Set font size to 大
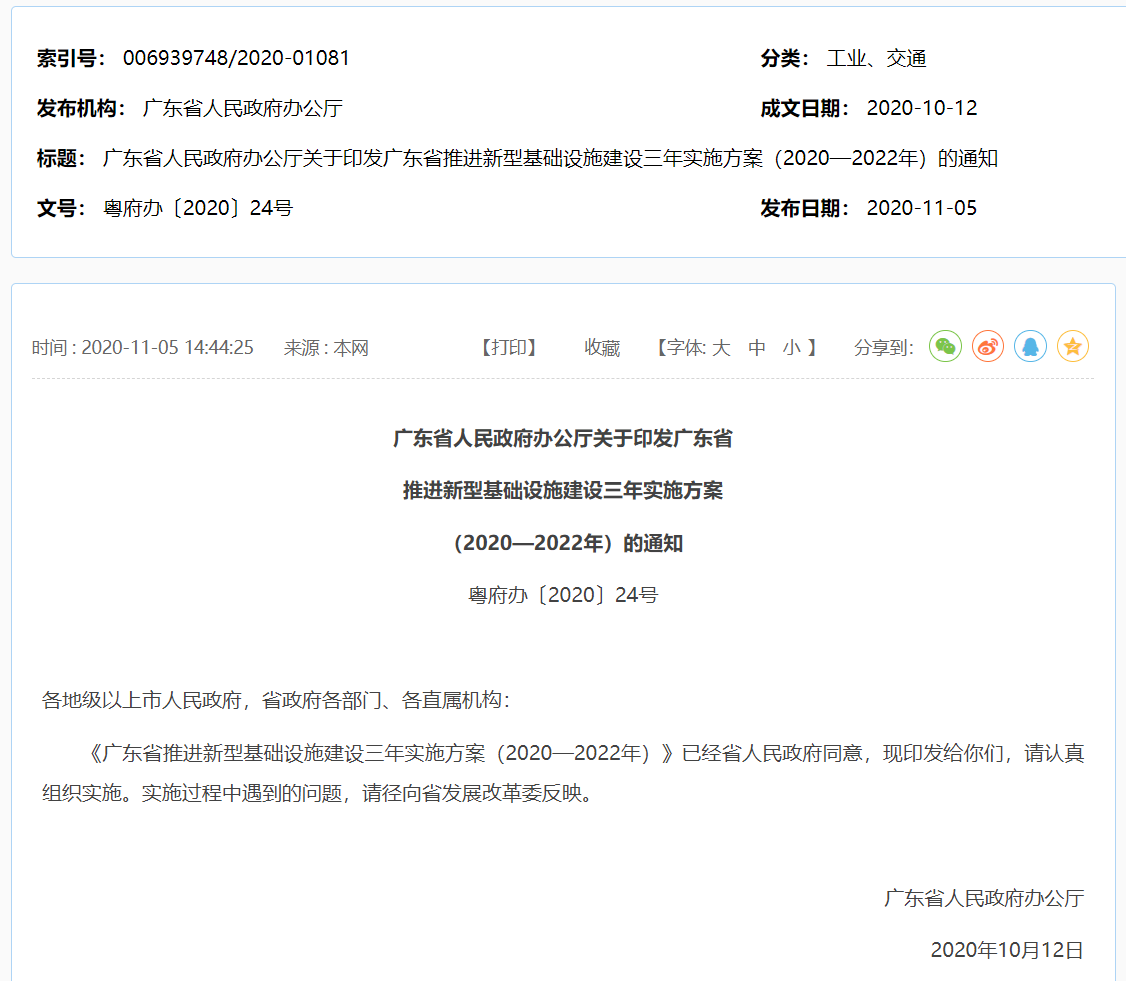 721,348
